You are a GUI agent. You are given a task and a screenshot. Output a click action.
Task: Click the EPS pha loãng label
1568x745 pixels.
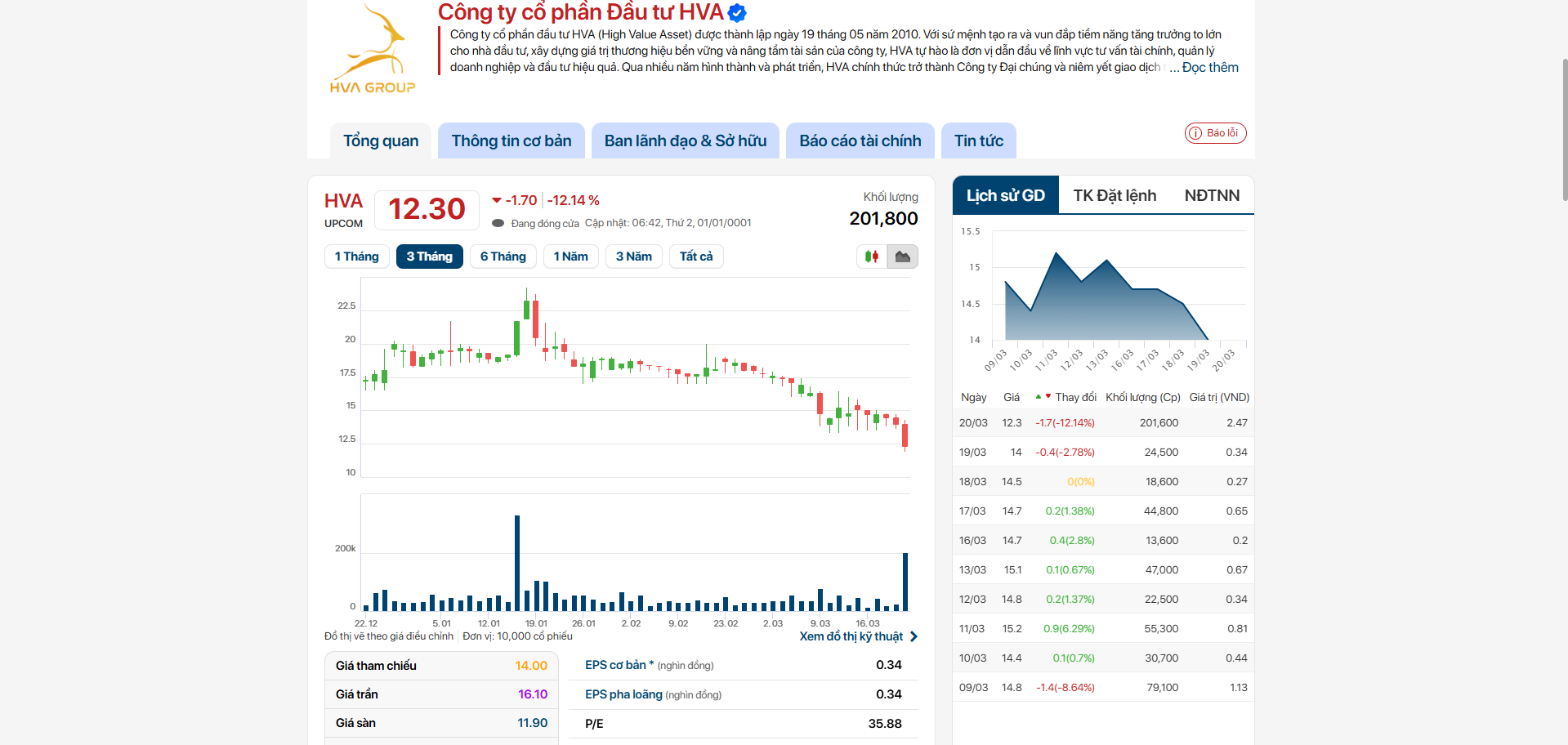(x=623, y=694)
